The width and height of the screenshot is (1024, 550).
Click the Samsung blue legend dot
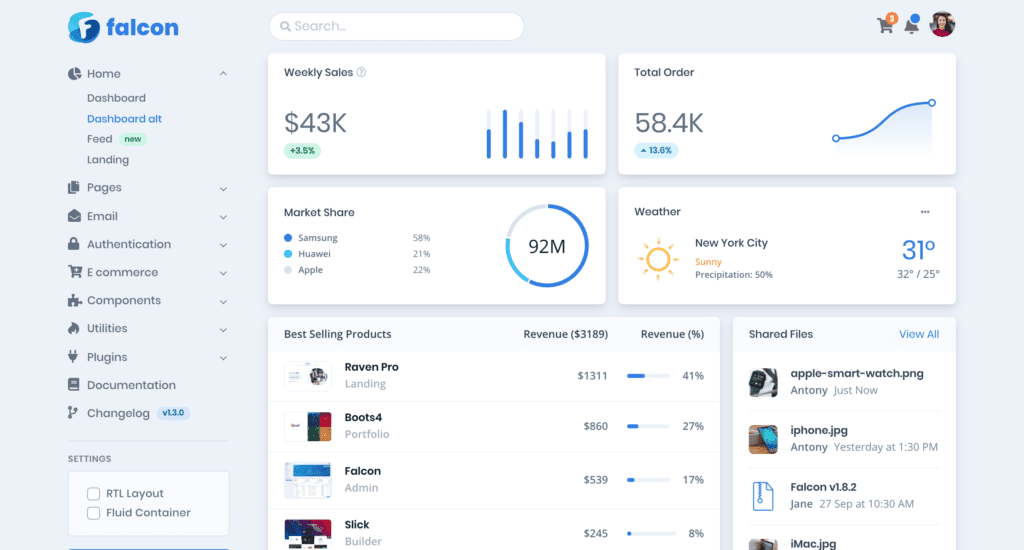(x=288, y=238)
